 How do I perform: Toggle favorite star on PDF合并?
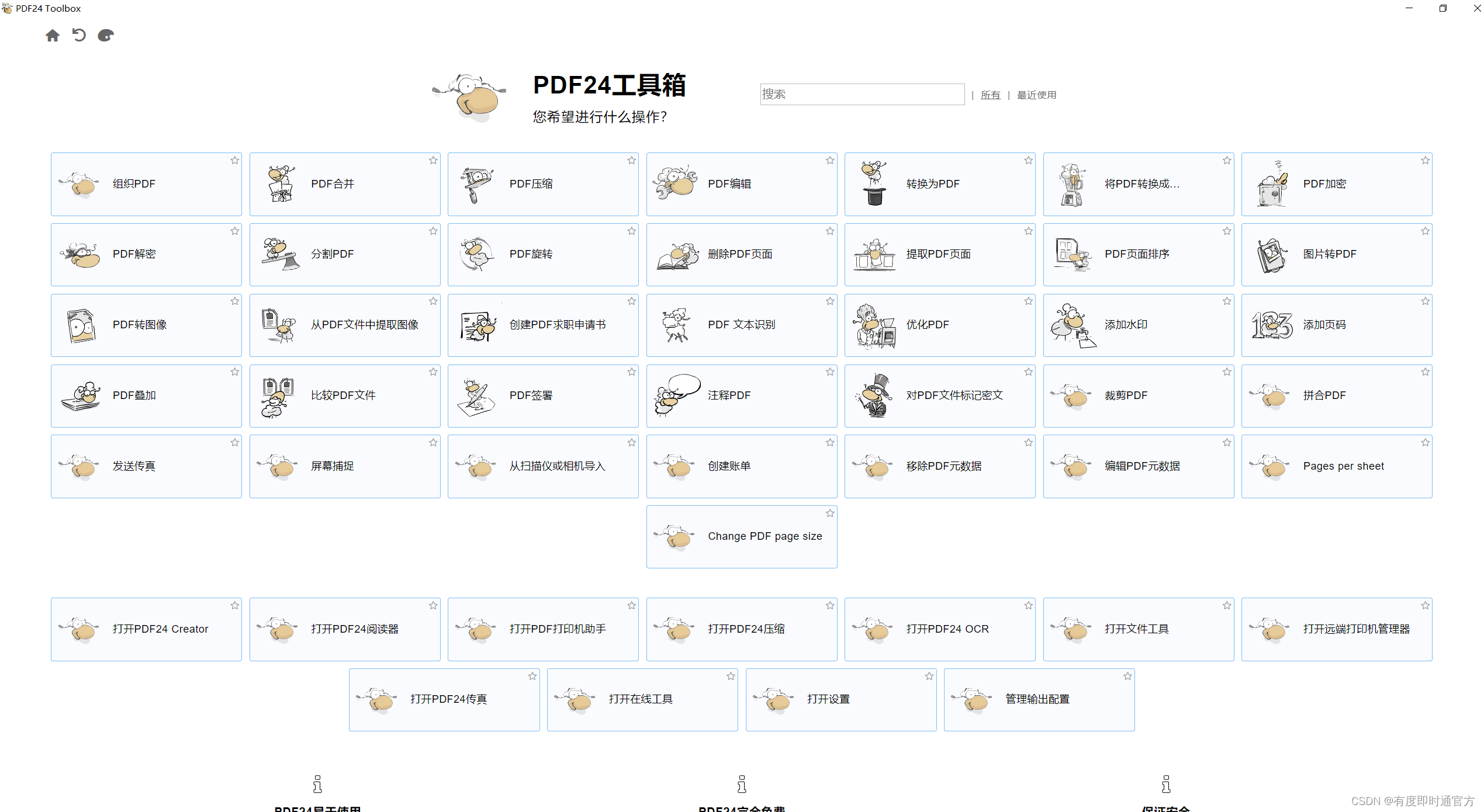tap(431, 160)
